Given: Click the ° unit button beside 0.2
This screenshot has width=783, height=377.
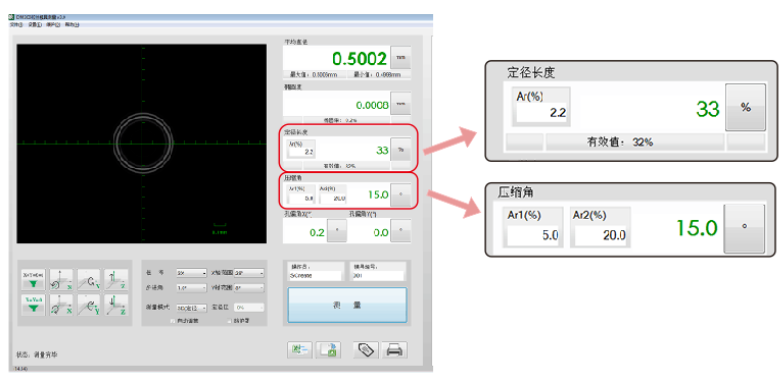Looking at the screenshot, I should [x=337, y=232].
